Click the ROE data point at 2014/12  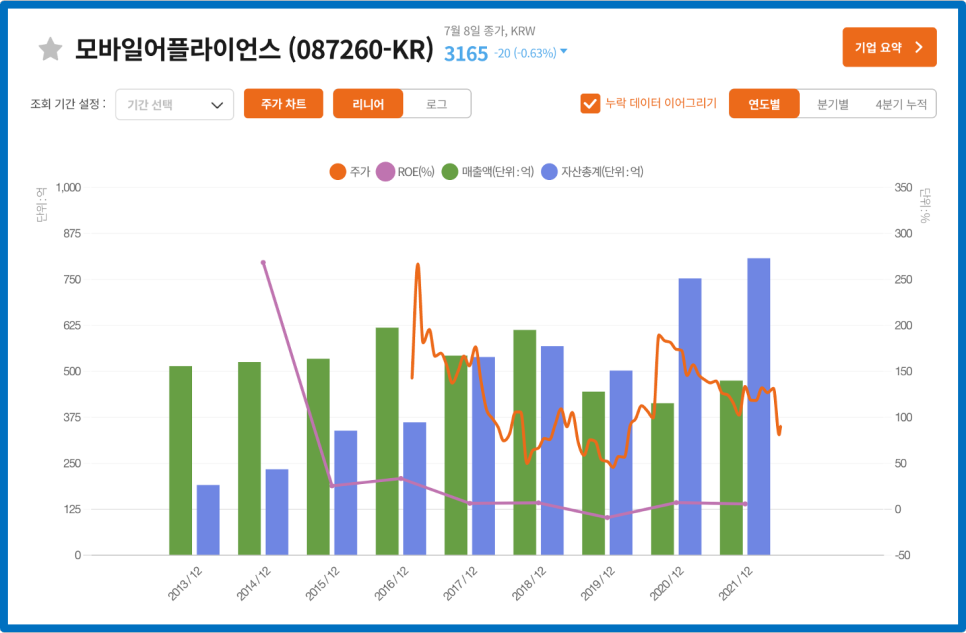point(263,263)
